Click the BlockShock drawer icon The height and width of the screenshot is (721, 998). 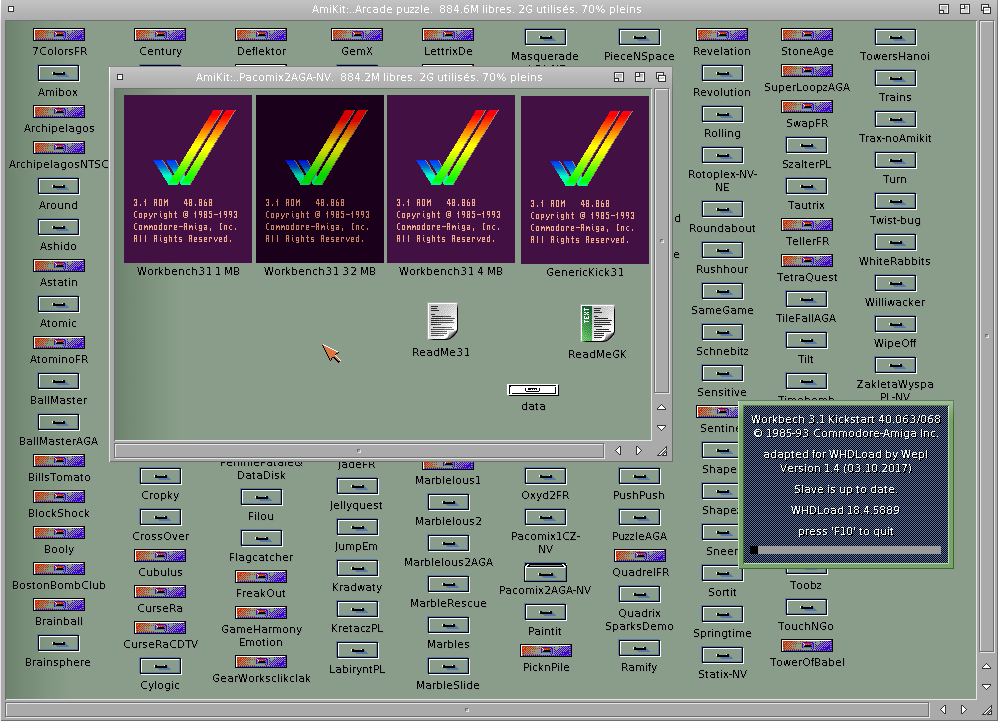[59, 496]
